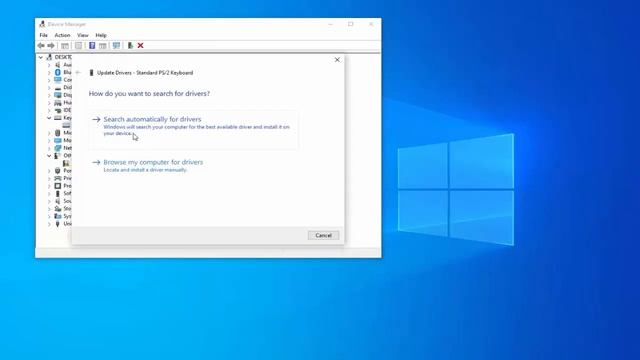Select the Network adapters category icon

[x=58, y=148]
